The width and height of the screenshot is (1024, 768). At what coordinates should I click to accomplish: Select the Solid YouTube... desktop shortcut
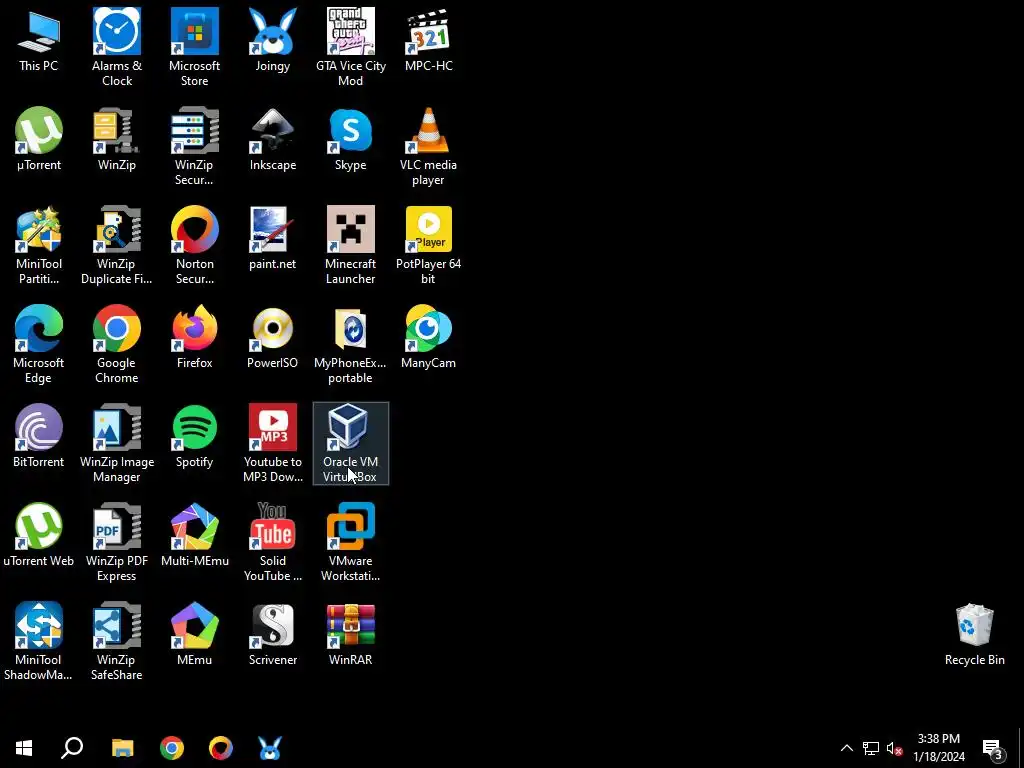coord(272,543)
